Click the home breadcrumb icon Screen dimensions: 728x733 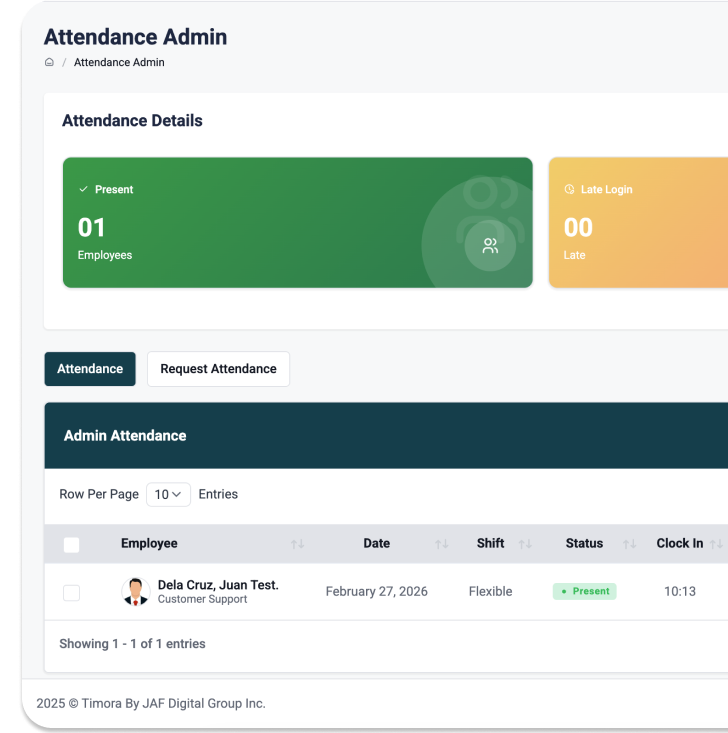click(x=49, y=62)
